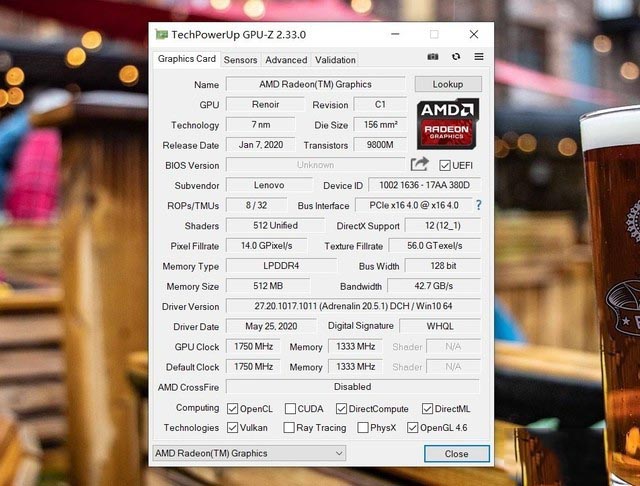Click the Bandwidth value 42.7 GB/s
Viewport: 640px width, 486px height.
tap(434, 286)
